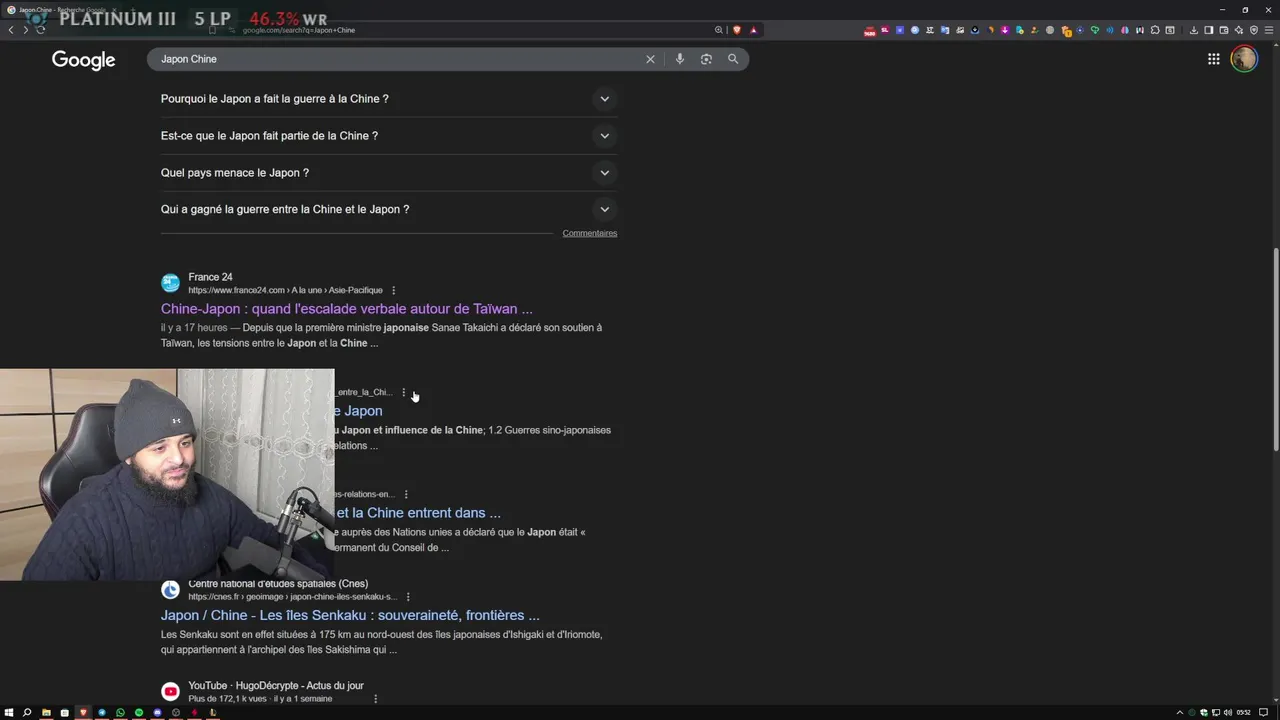Toggle the browser sidebar panel
The image size is (1280, 720).
coord(1208,30)
